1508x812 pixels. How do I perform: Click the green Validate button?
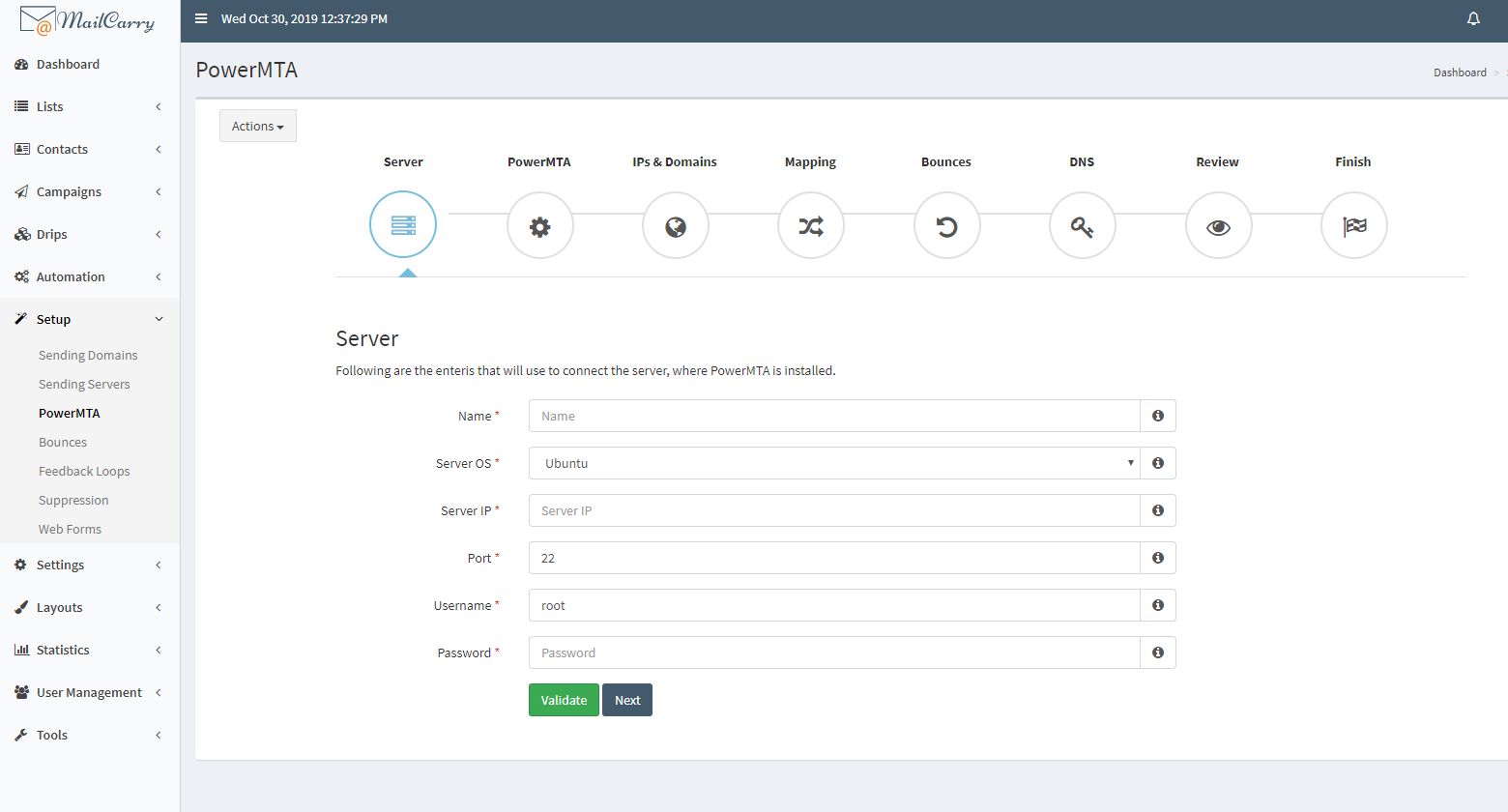pyautogui.click(x=564, y=700)
